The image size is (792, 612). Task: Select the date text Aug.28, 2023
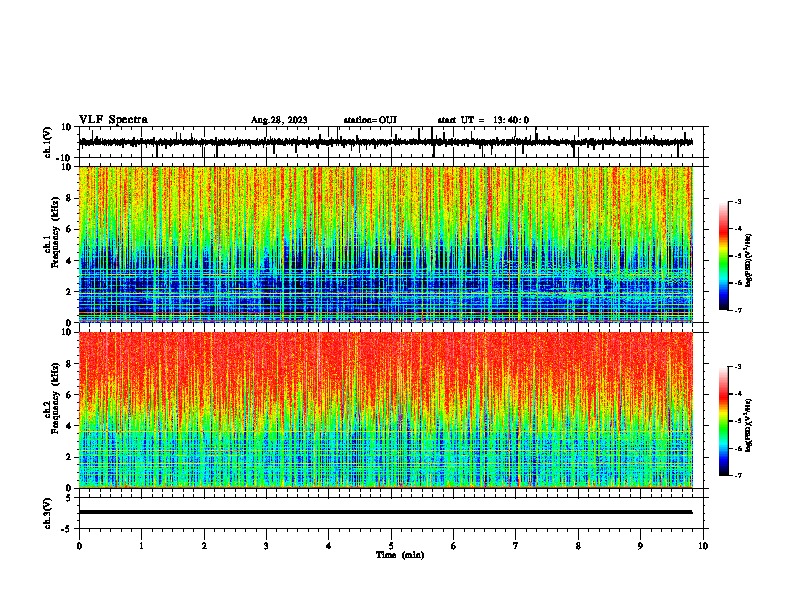(279, 120)
